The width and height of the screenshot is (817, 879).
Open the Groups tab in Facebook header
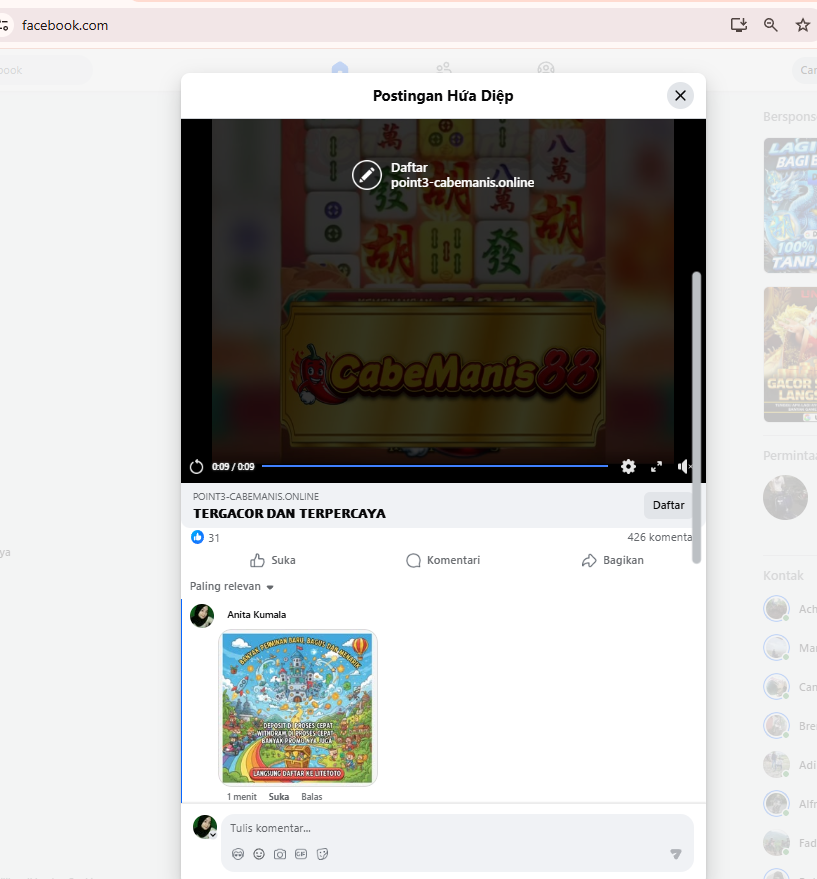tap(546, 68)
